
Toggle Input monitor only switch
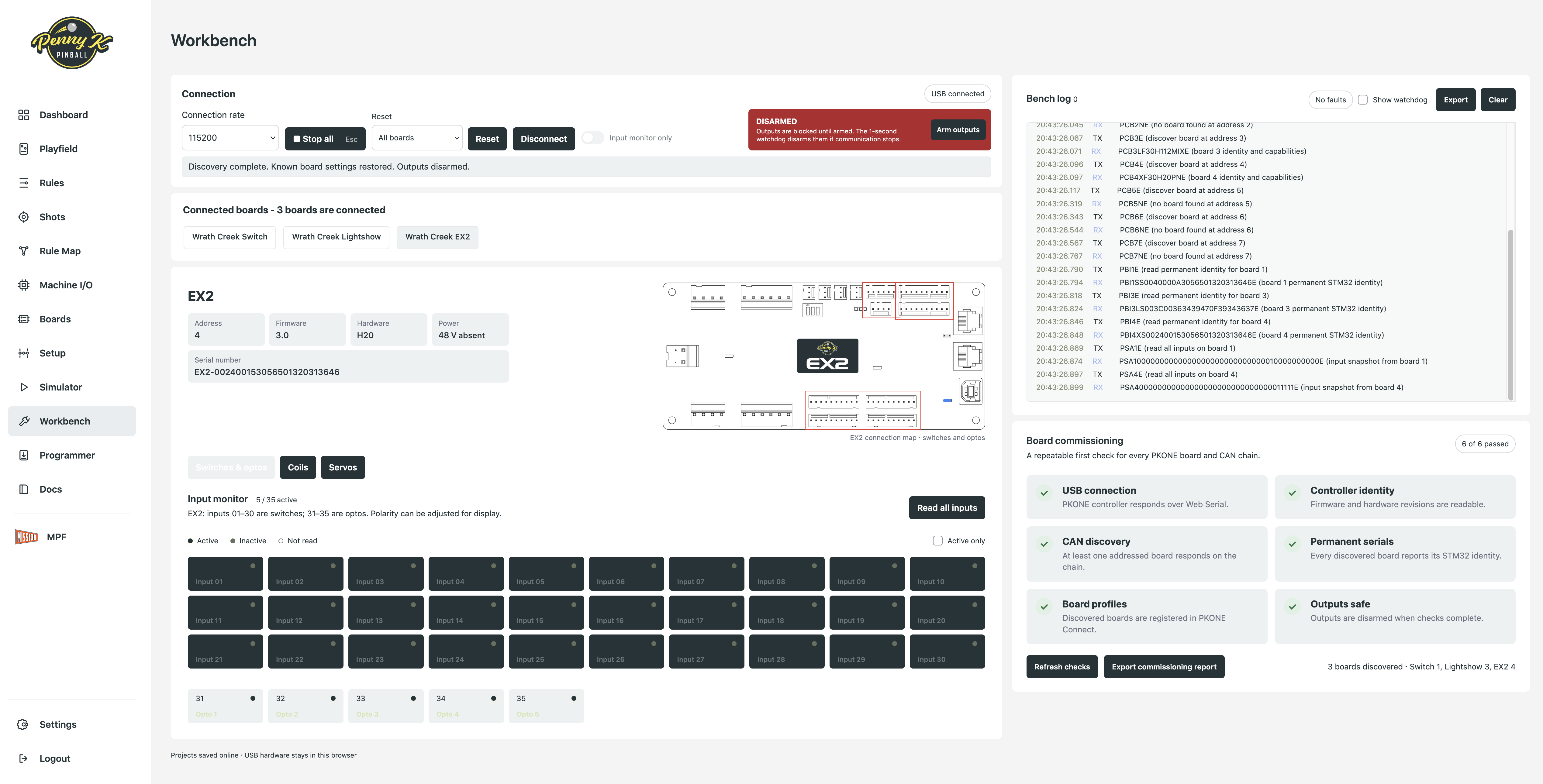click(592, 138)
